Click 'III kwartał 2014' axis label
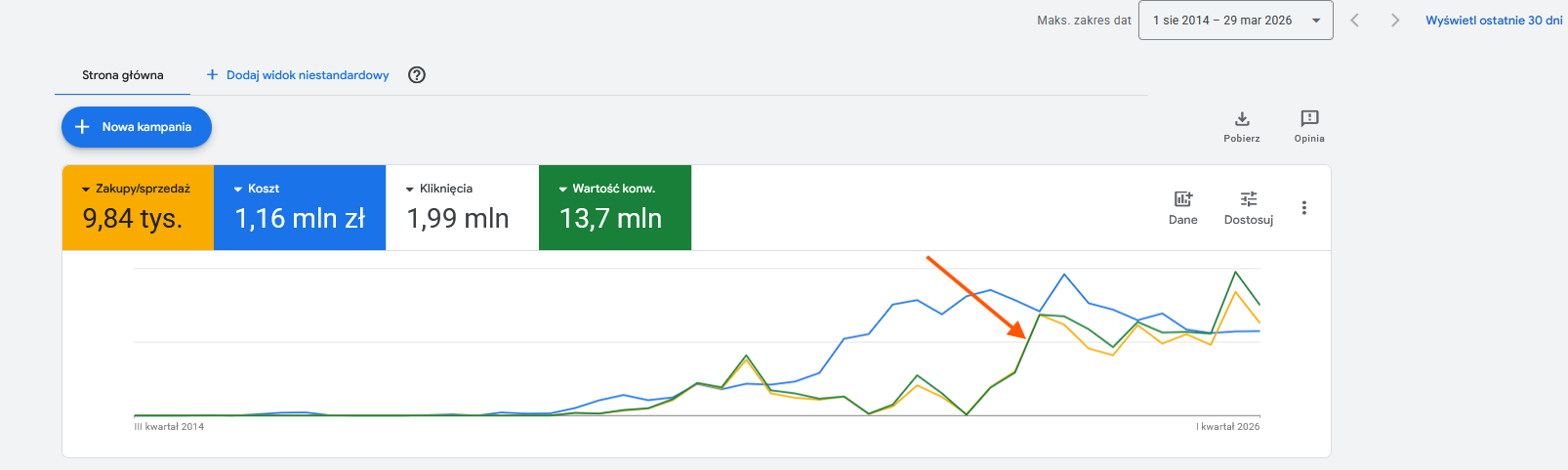This screenshot has width=1568, height=470. coord(169,427)
